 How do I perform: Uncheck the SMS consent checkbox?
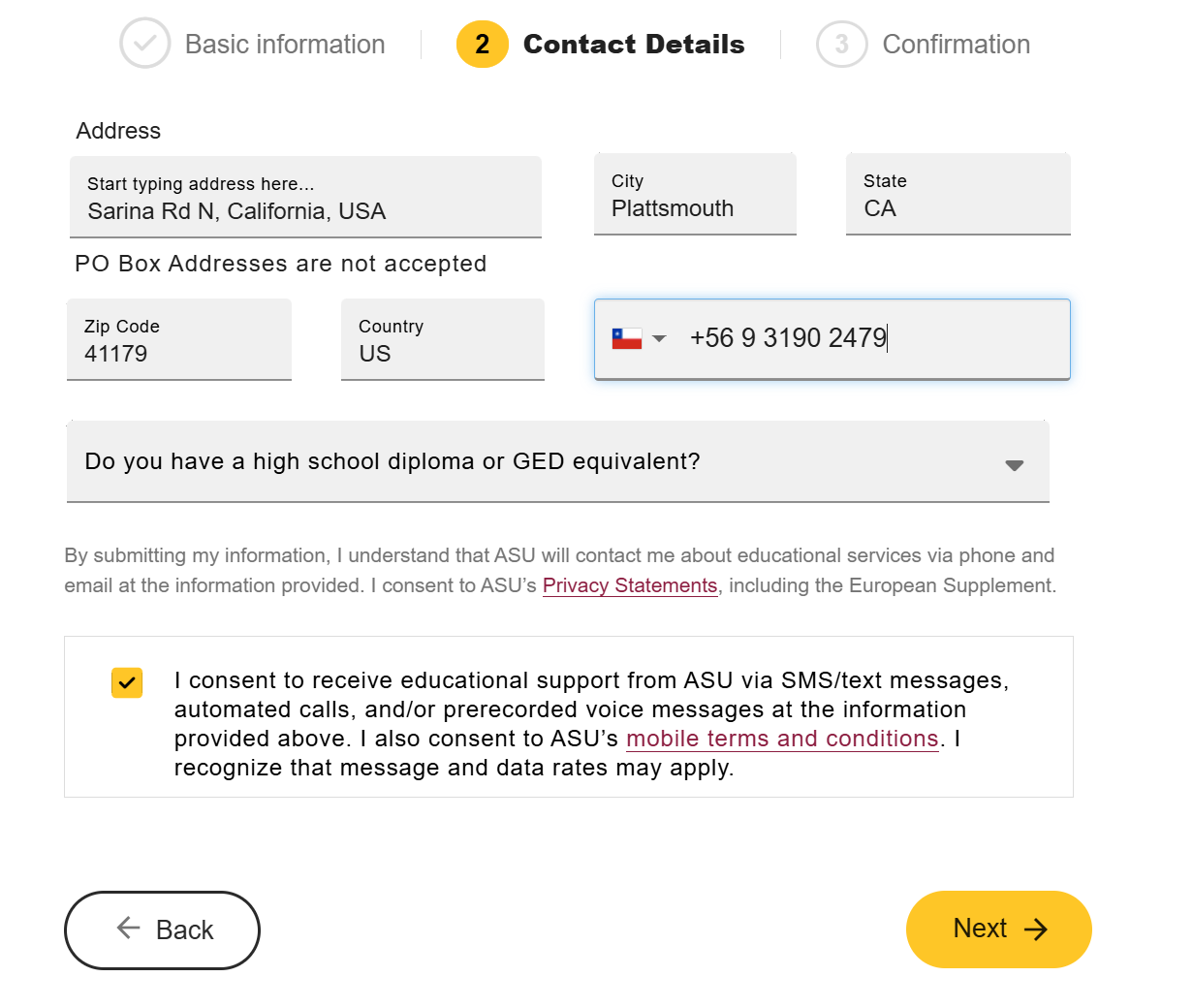coord(127,682)
